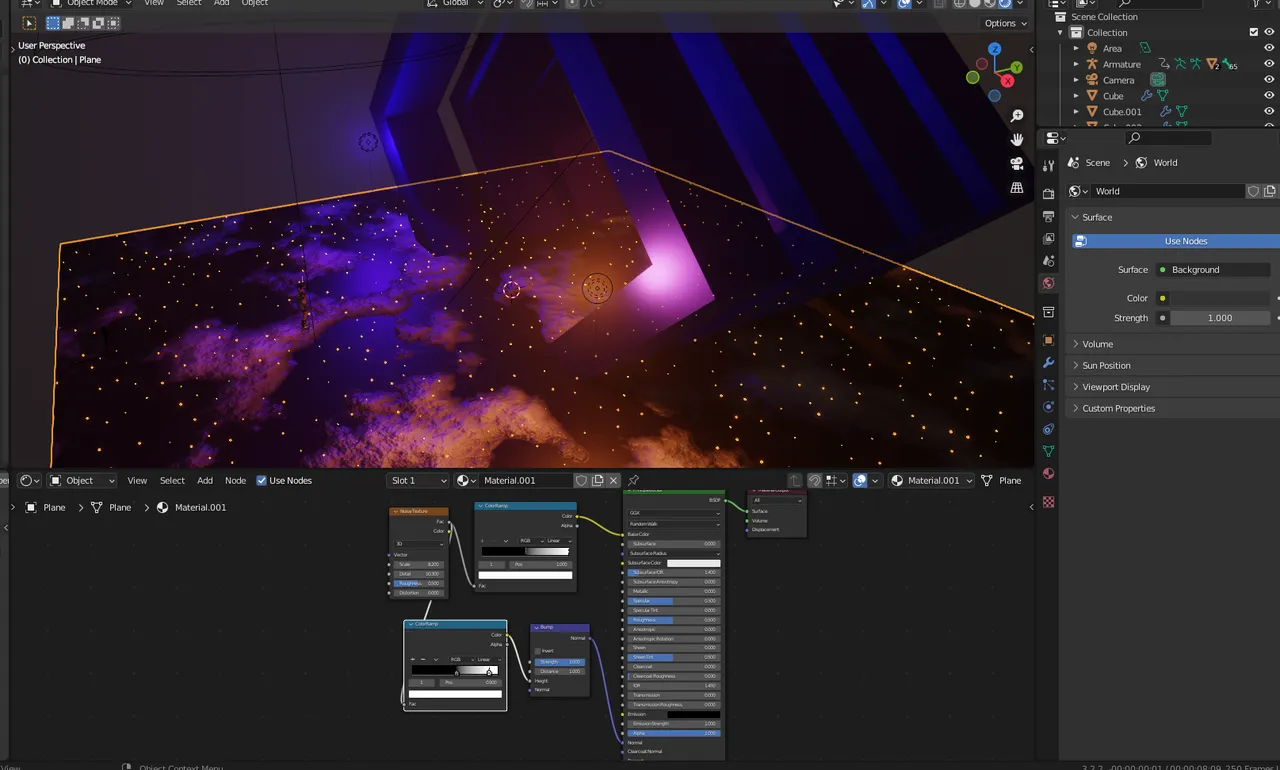The image size is (1280, 770).
Task: Expand the Armature tree item
Action: [1076, 64]
